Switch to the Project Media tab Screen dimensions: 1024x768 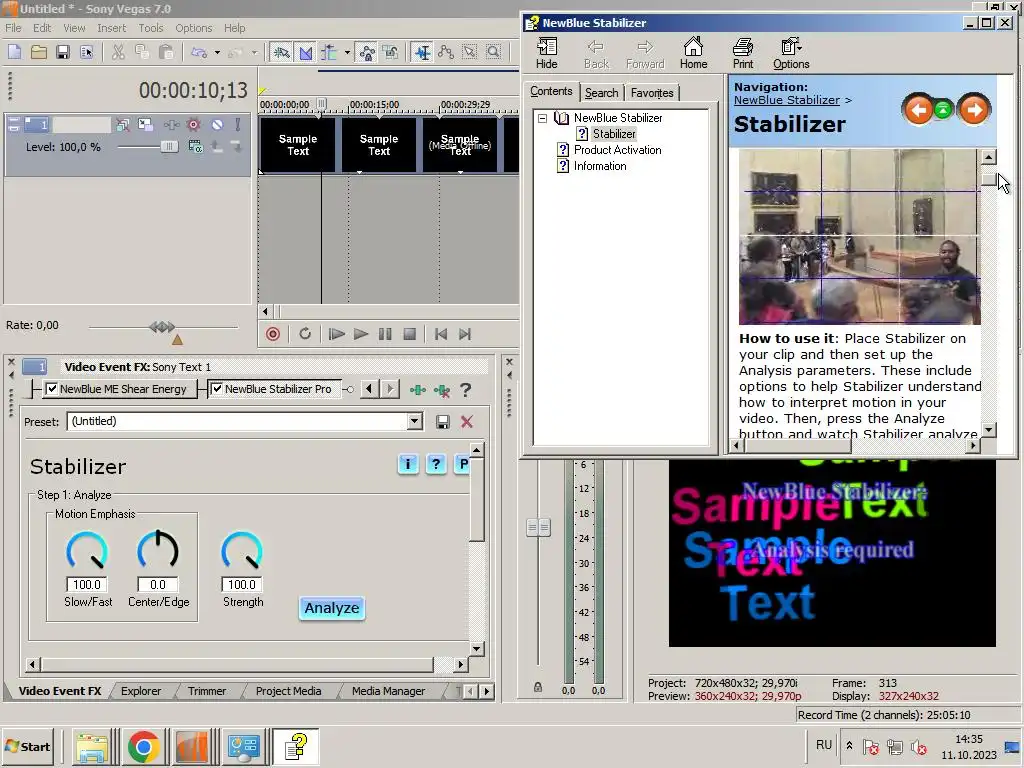pyautogui.click(x=289, y=691)
